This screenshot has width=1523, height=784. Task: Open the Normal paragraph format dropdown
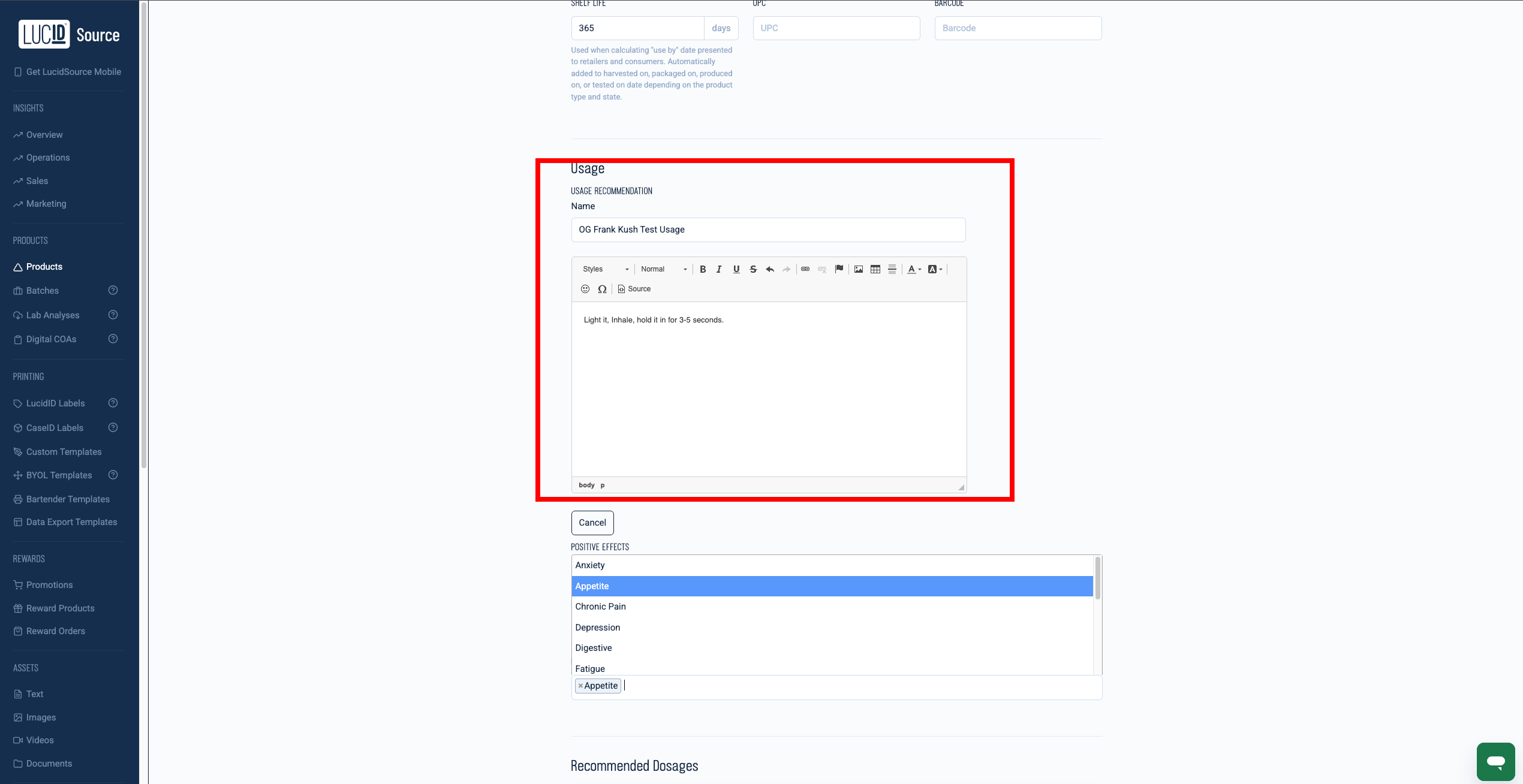coord(664,269)
